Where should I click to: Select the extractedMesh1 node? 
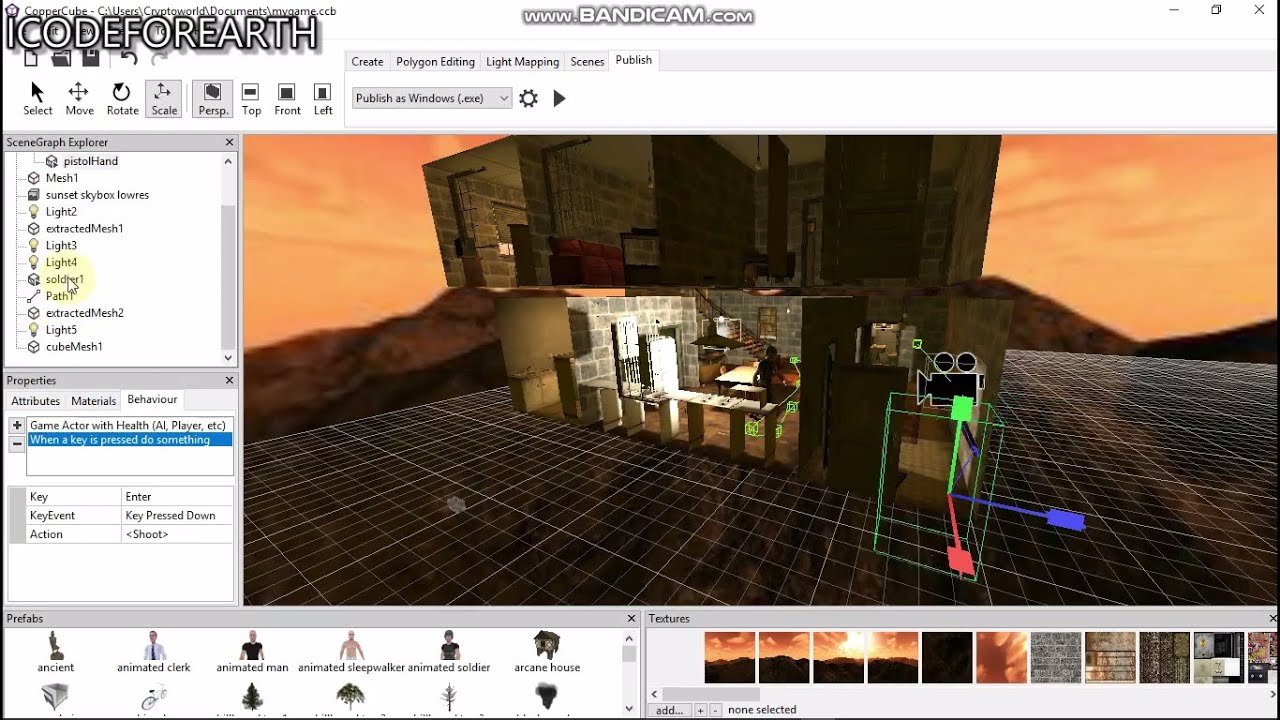click(x=84, y=229)
